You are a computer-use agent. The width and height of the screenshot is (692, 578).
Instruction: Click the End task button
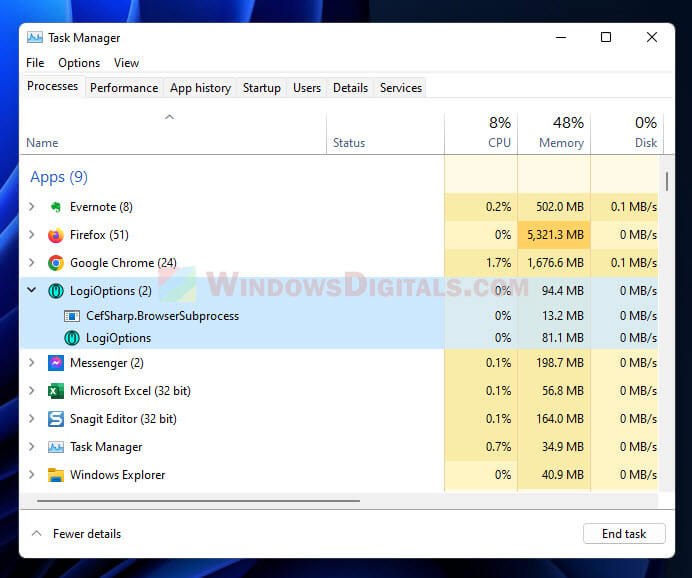point(624,534)
